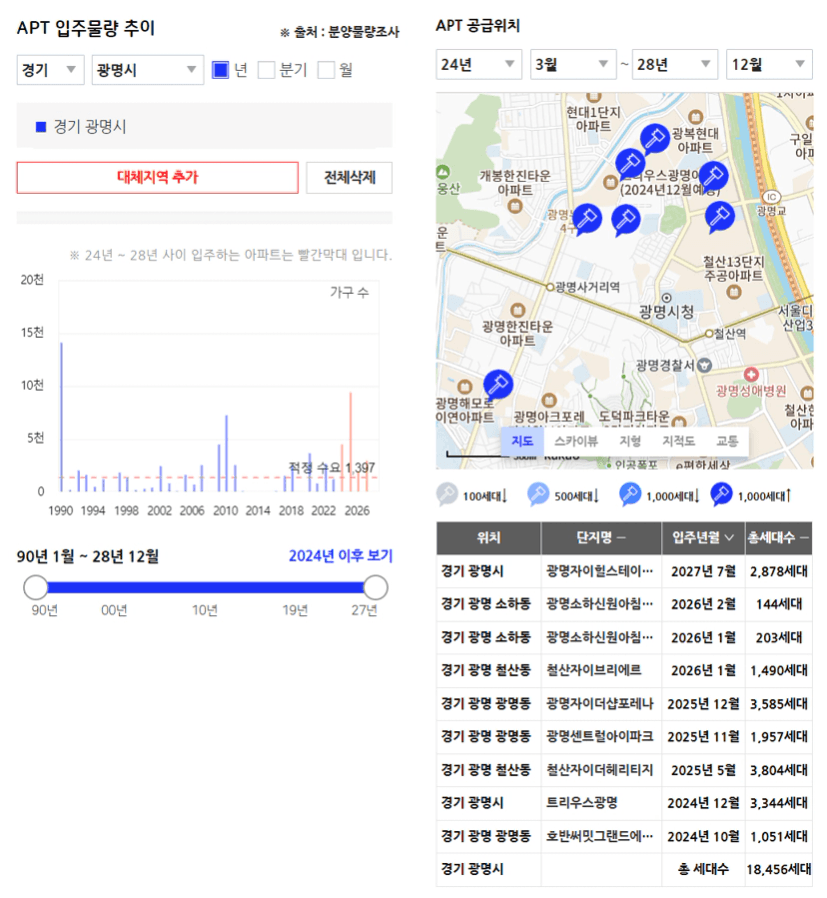Select the 철산역 station marker

(x=708, y=333)
